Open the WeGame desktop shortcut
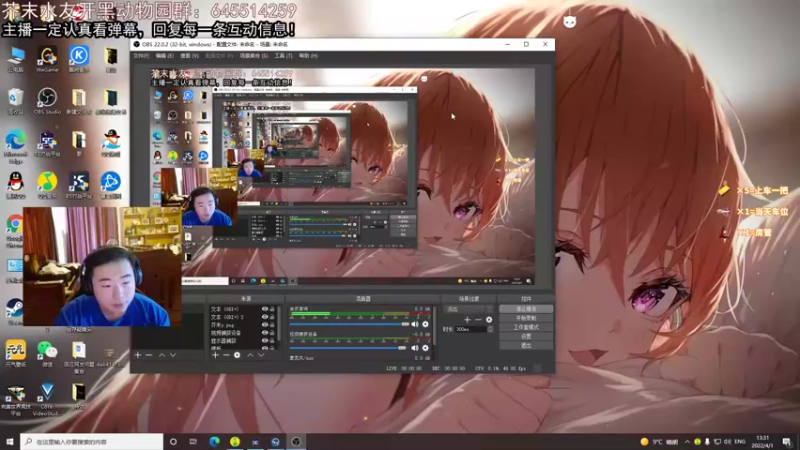This screenshot has width=800, height=450. 47,59
